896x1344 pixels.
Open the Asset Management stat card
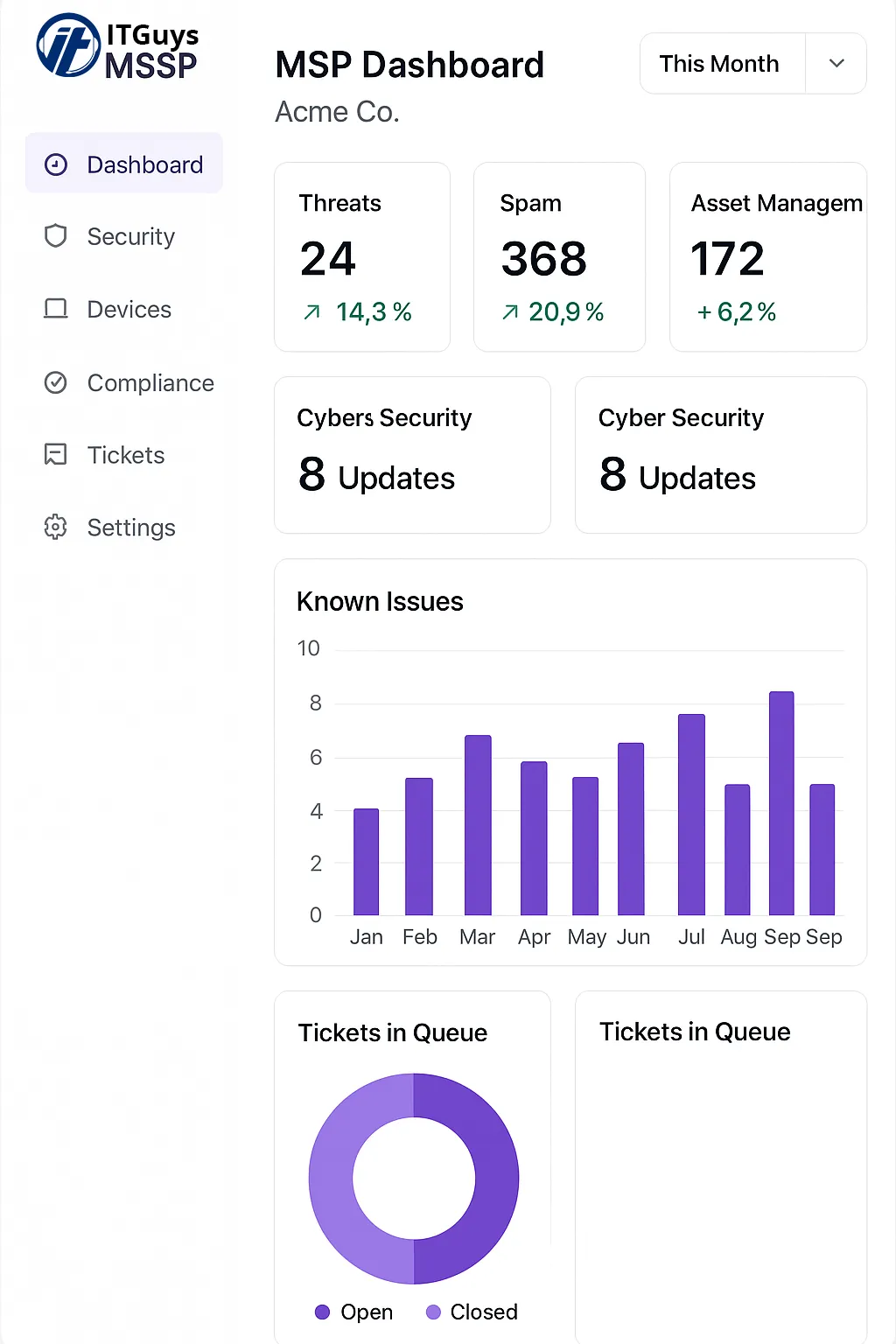(768, 257)
